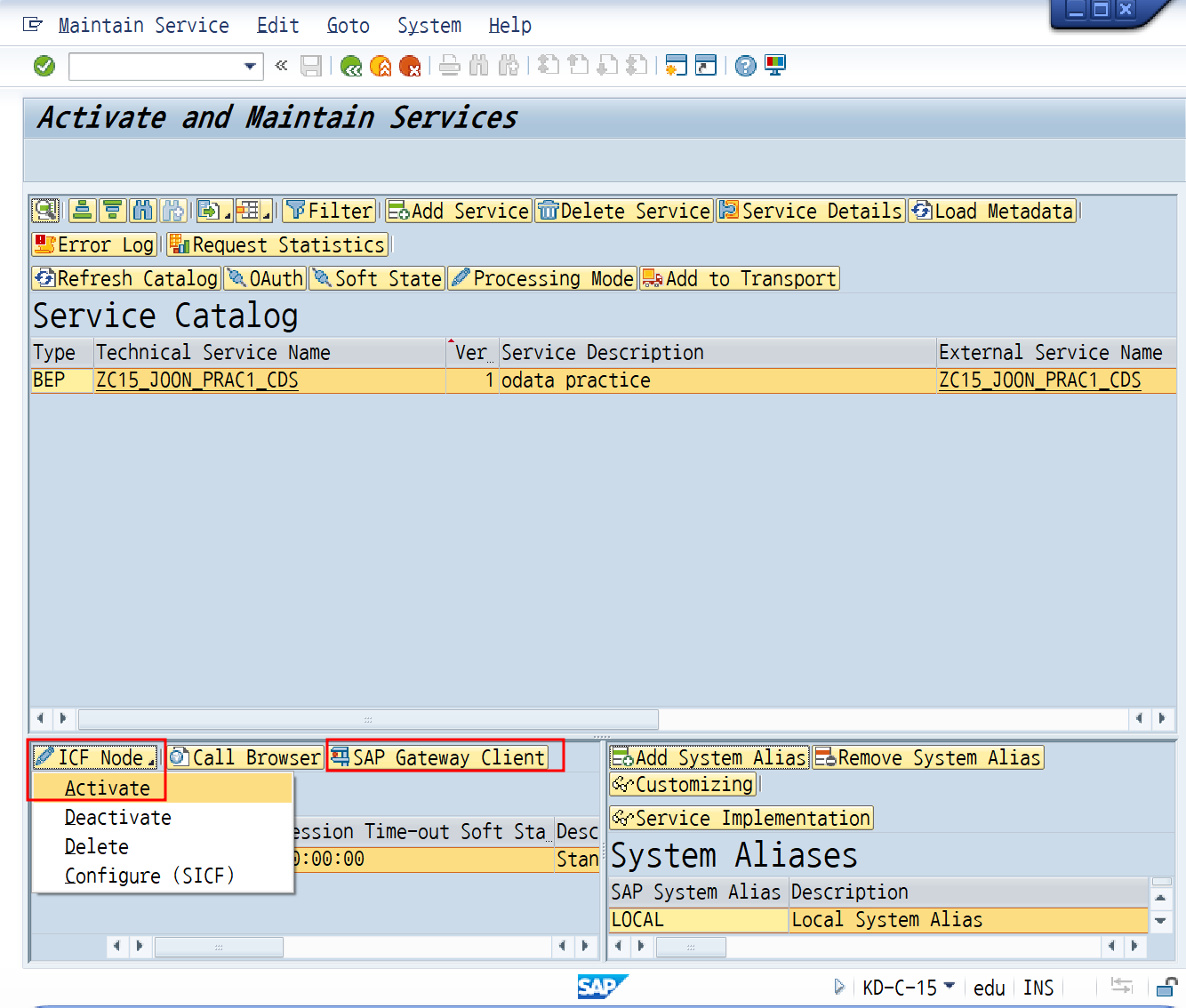
Task: Open the ICF Node dropdown button
Action: click(x=95, y=757)
